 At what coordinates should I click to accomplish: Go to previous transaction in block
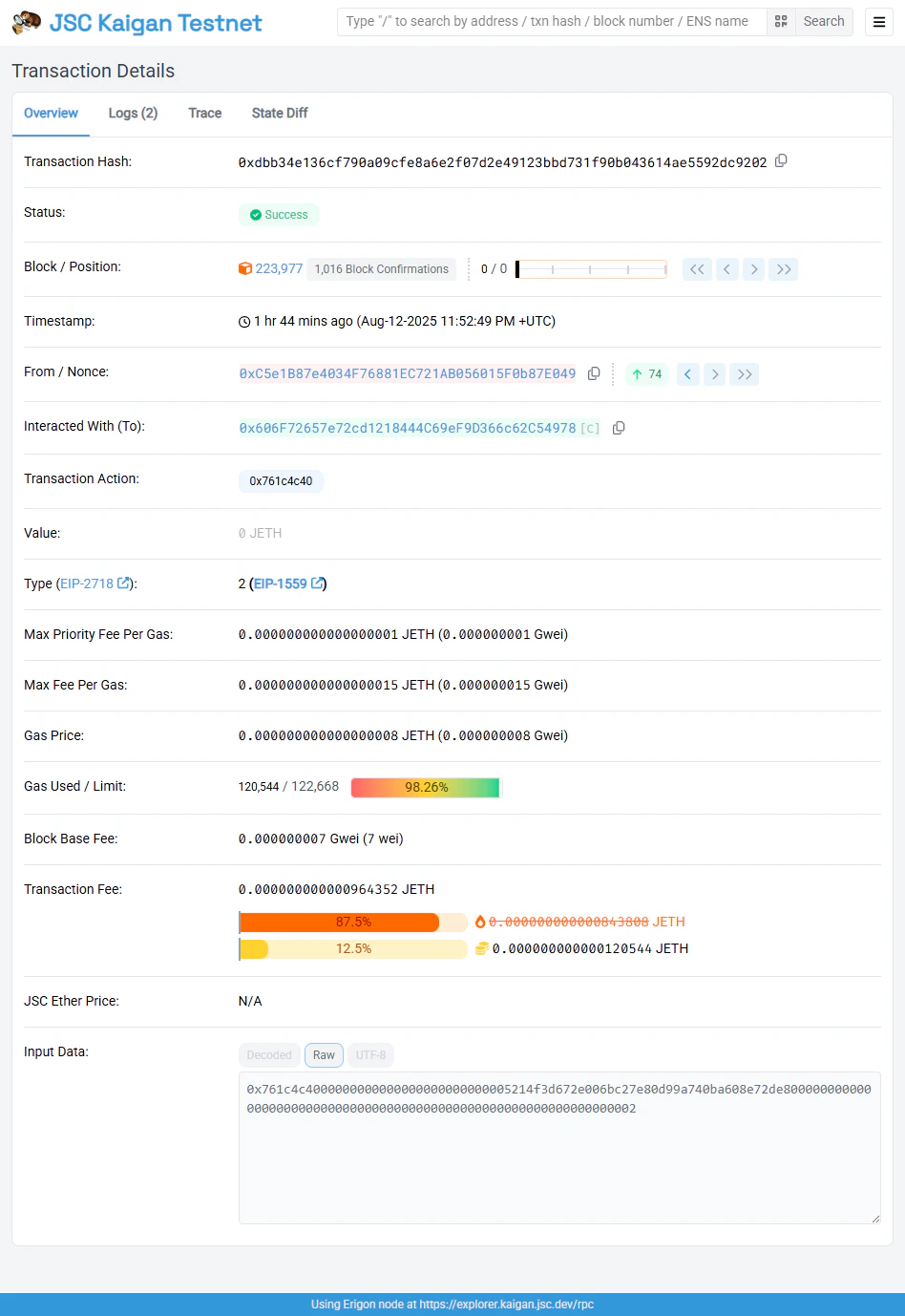coord(726,269)
